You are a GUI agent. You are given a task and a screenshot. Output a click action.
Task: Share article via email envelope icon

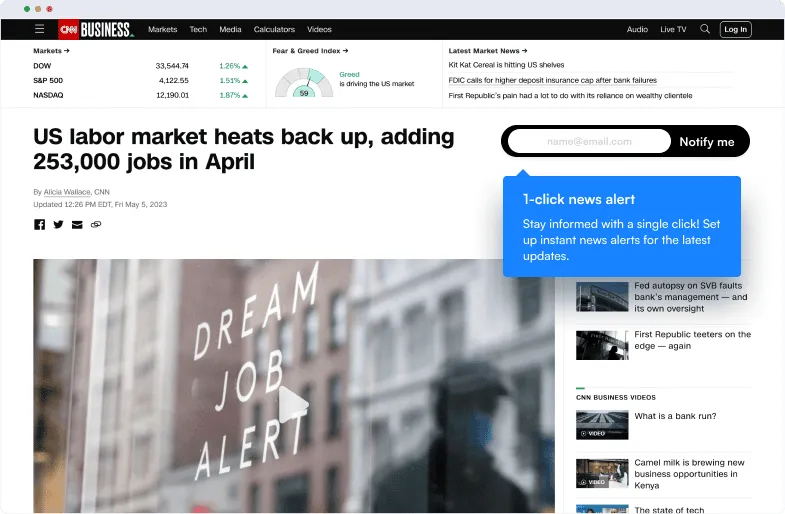pos(77,225)
